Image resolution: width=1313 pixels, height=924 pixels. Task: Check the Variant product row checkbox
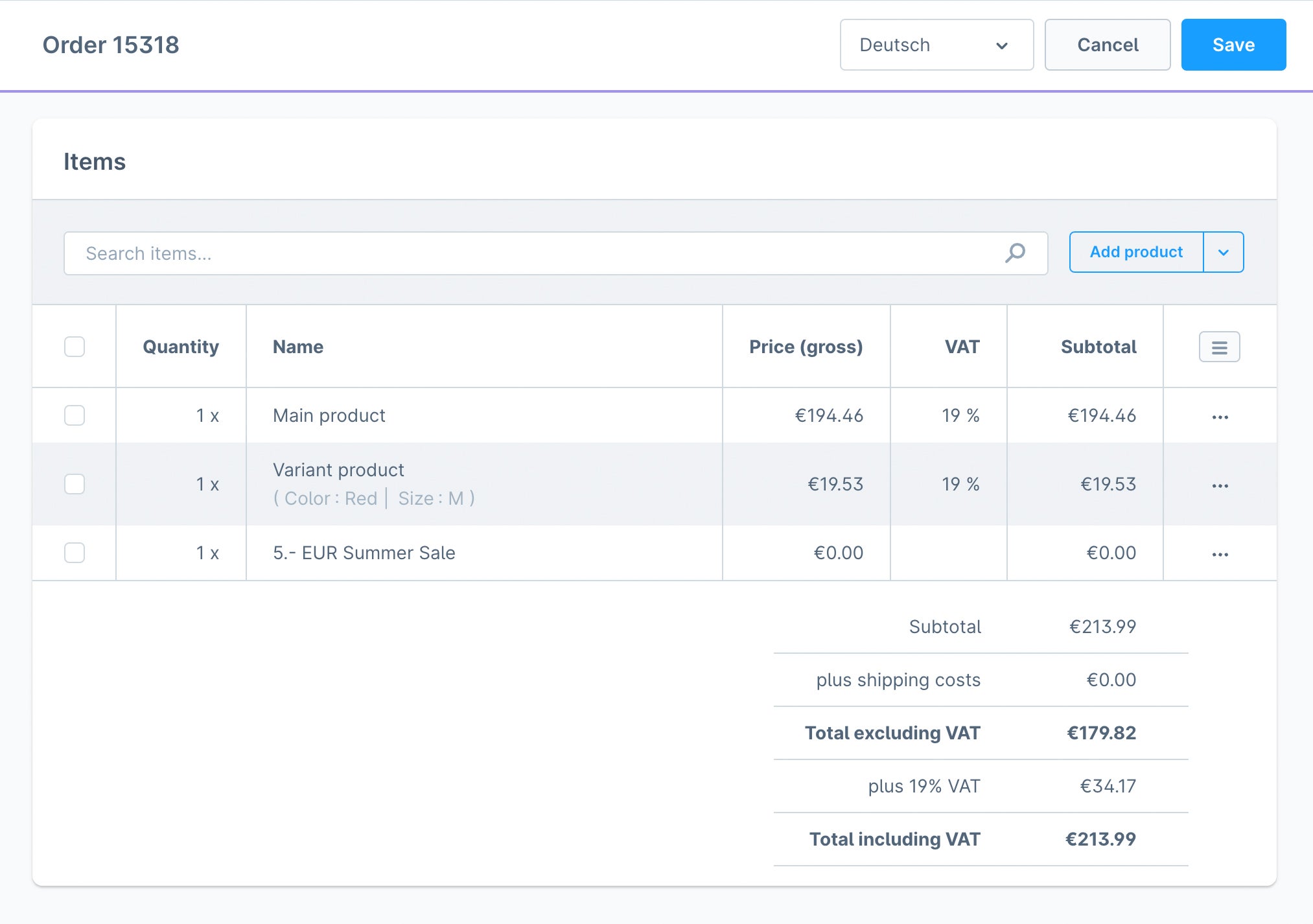(75, 484)
